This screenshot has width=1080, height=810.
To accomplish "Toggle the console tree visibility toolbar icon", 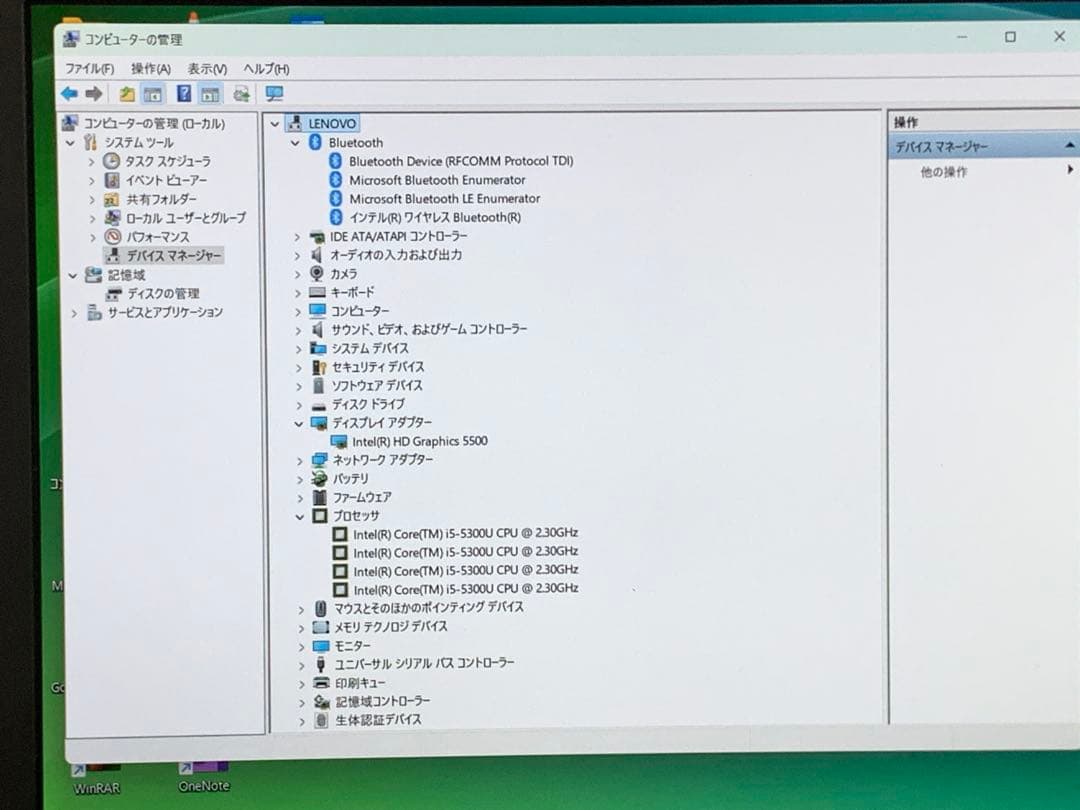I will pos(152,93).
